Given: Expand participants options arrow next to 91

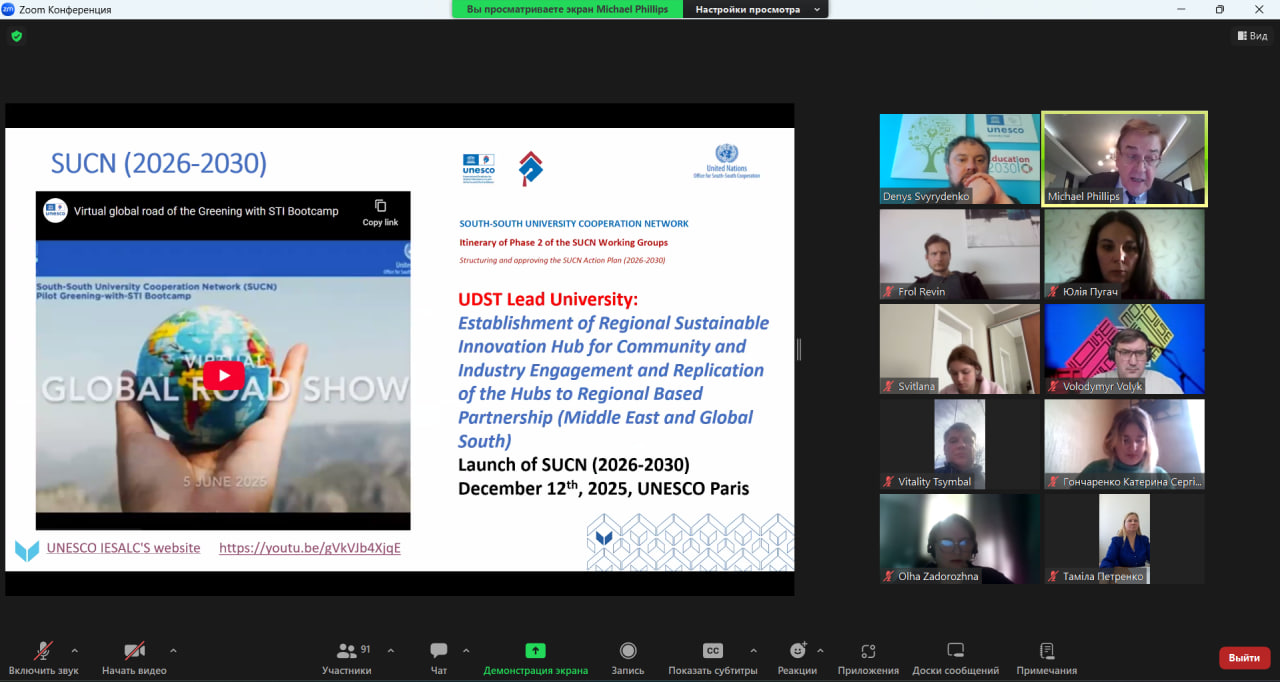Looking at the screenshot, I should 390,650.
